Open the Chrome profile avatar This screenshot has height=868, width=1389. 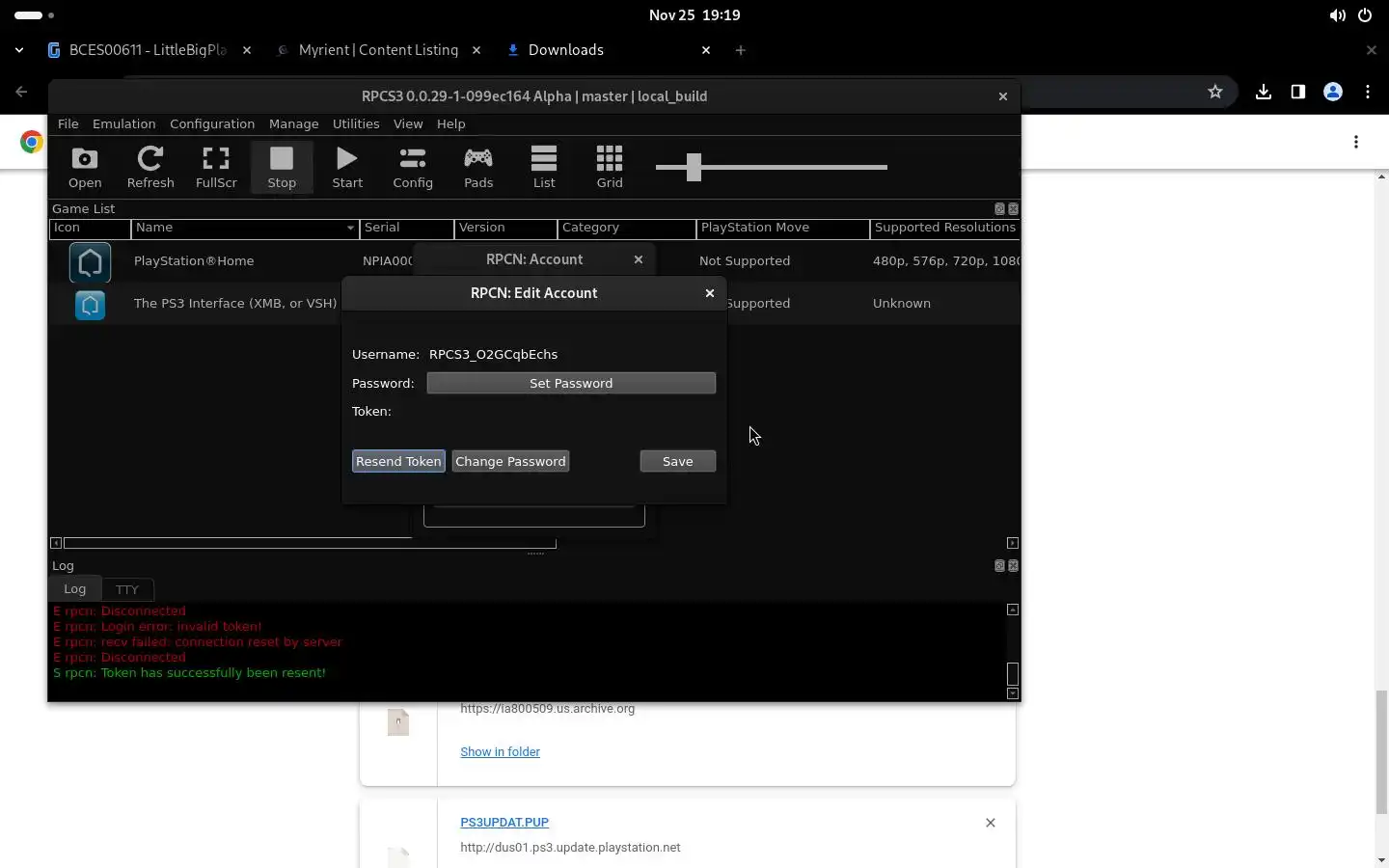click(1333, 92)
